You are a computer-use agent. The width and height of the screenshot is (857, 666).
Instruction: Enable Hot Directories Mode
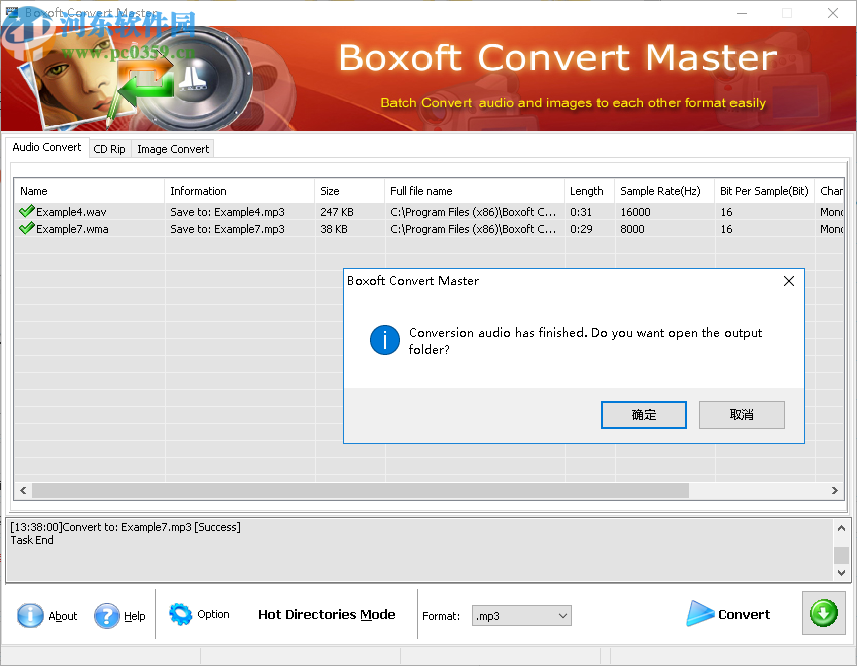coord(326,614)
